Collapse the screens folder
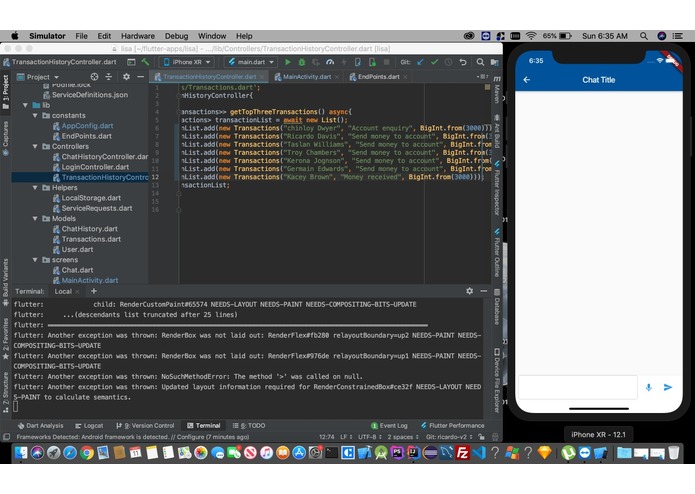Image resolution: width=695 pixels, height=494 pixels. pos(35,260)
